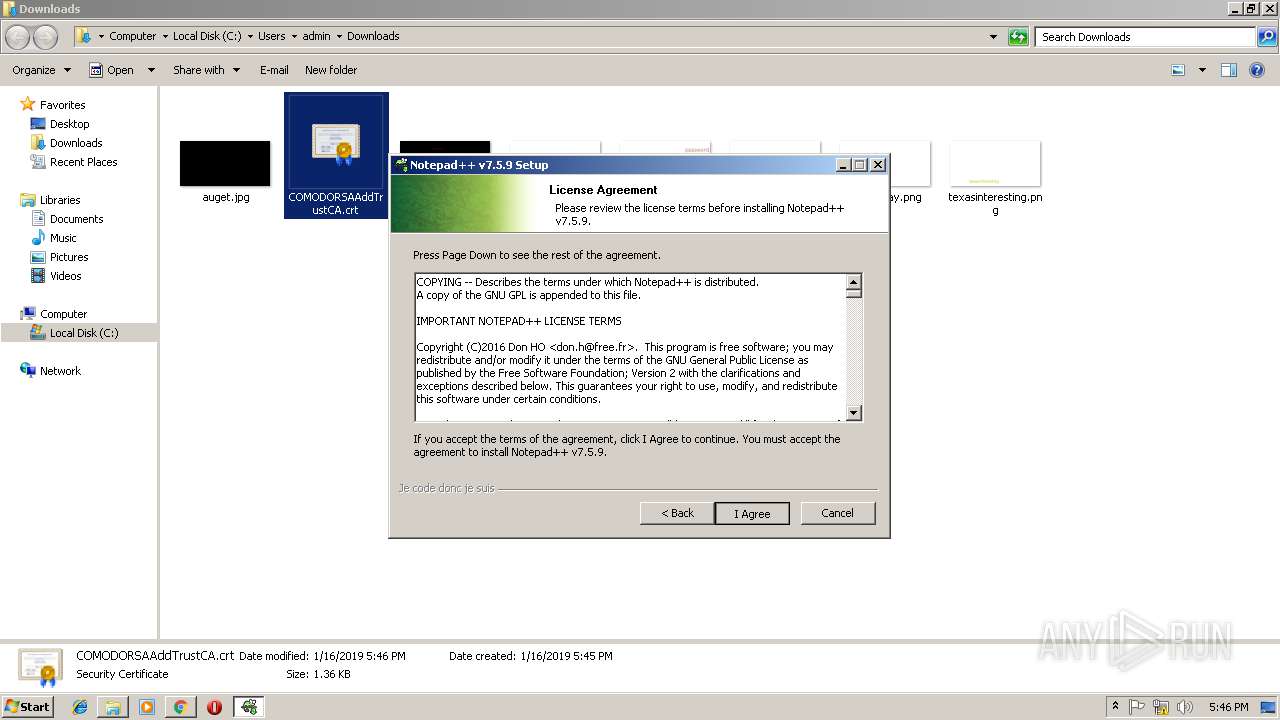This screenshot has height=720, width=1280.
Task: Click the E-mail toolbar button
Action: (x=274, y=70)
